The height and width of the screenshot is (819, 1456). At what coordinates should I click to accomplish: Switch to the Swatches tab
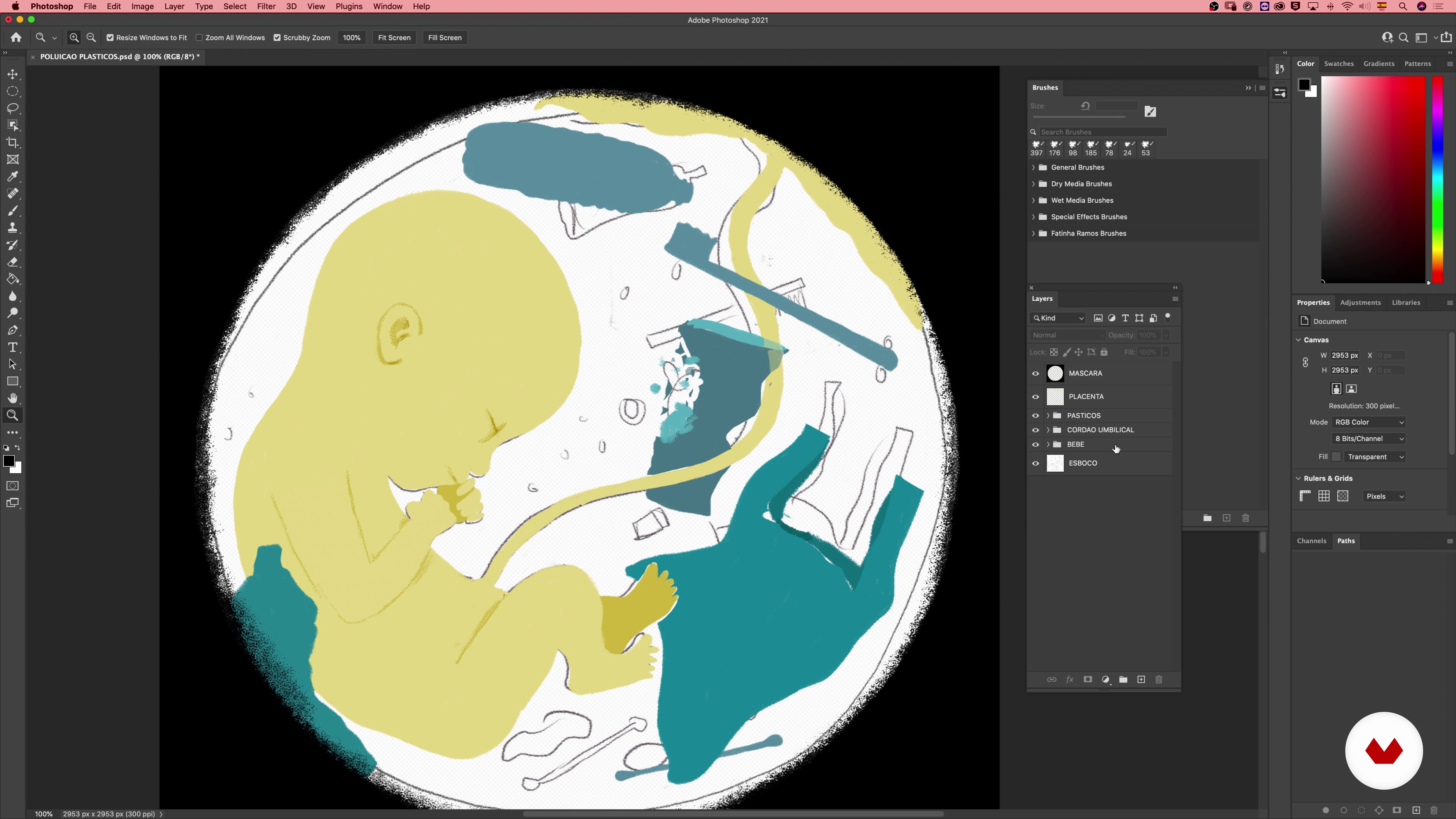coord(1338,63)
